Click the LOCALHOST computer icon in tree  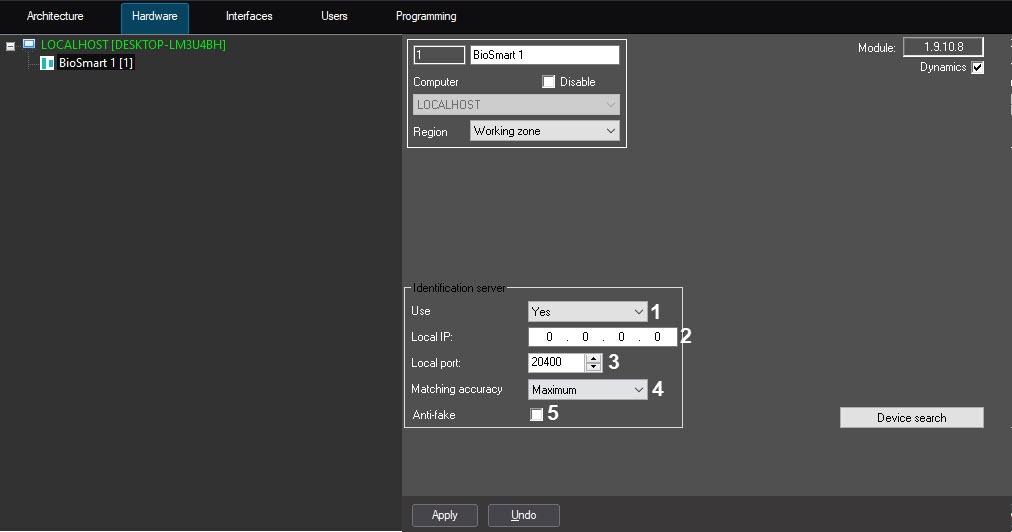[x=29, y=45]
